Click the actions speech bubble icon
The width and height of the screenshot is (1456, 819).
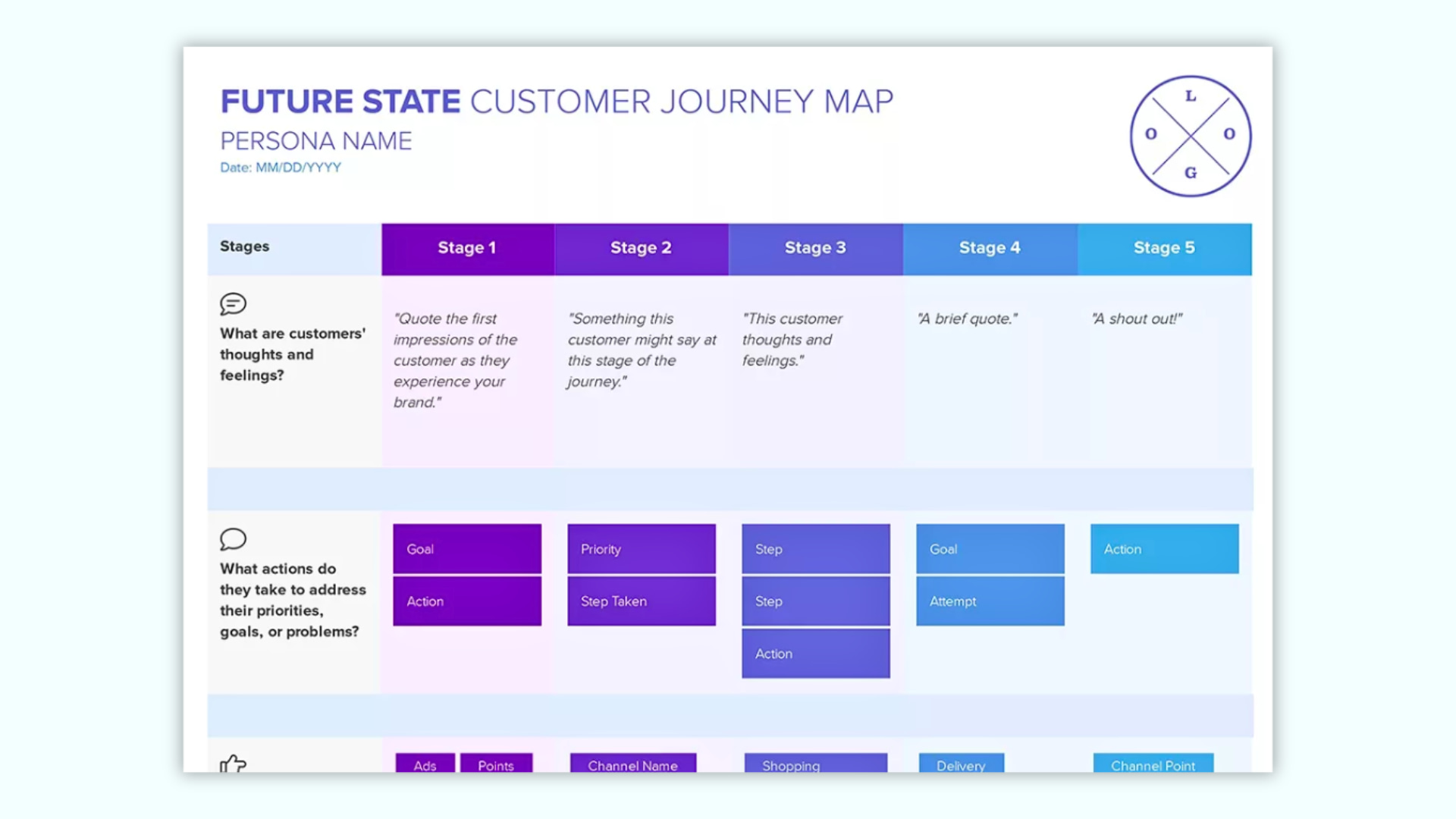coord(233,539)
